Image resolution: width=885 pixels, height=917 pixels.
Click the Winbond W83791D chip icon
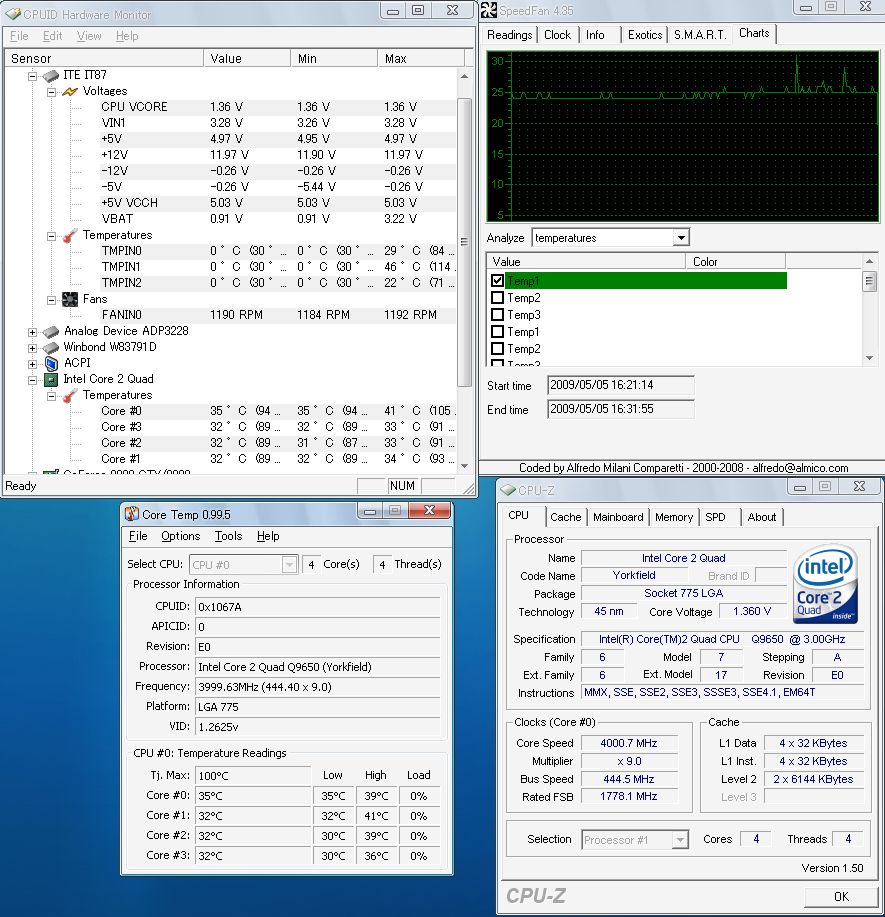point(51,347)
